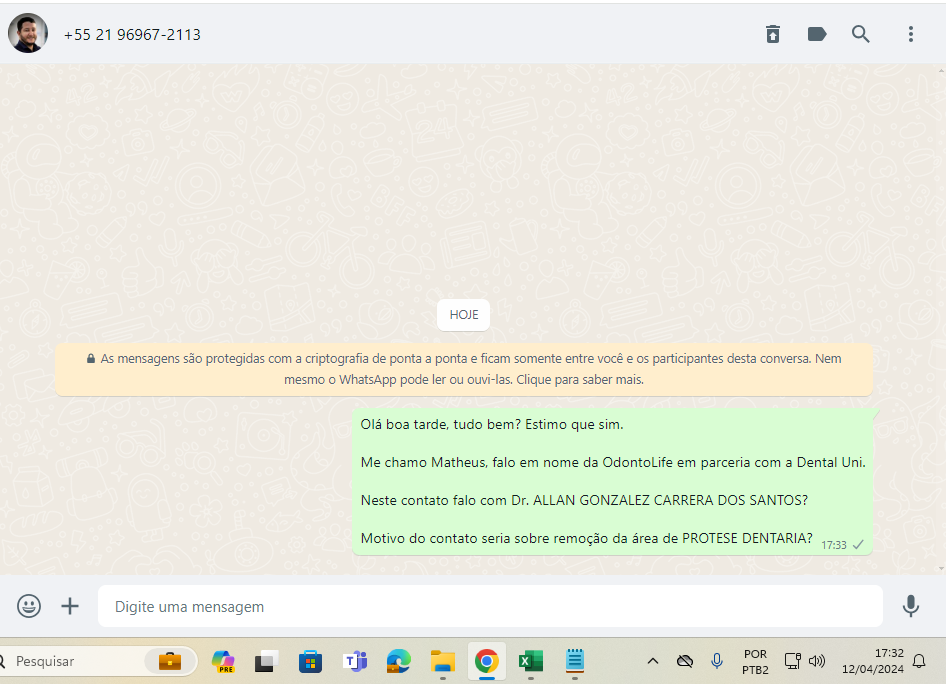Open the three-dot chat menu

tap(911, 34)
